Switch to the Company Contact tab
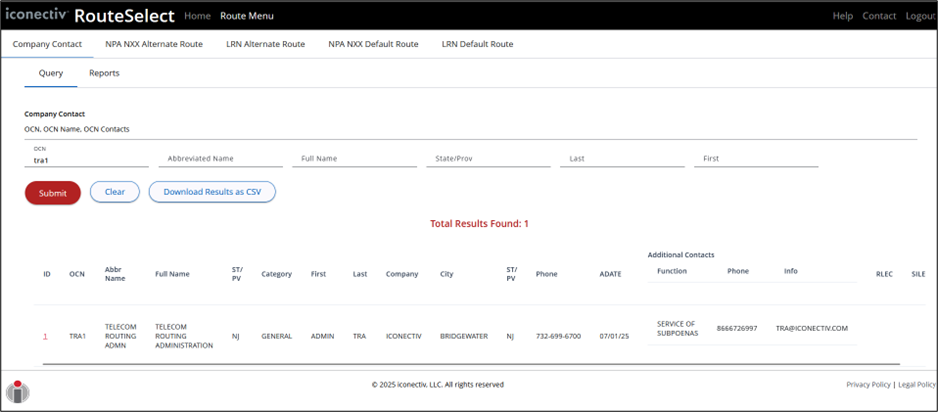This screenshot has width=938, height=412. (47, 44)
